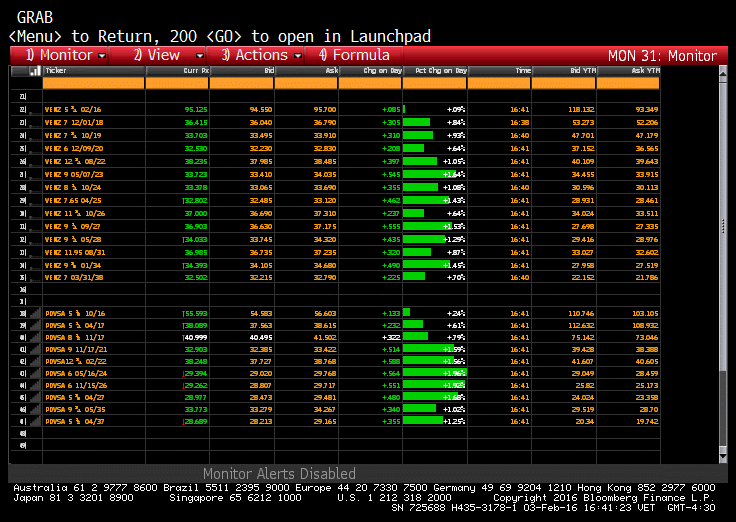
Task: Focus the orange filter field under Curr Px
Action: 177,83
